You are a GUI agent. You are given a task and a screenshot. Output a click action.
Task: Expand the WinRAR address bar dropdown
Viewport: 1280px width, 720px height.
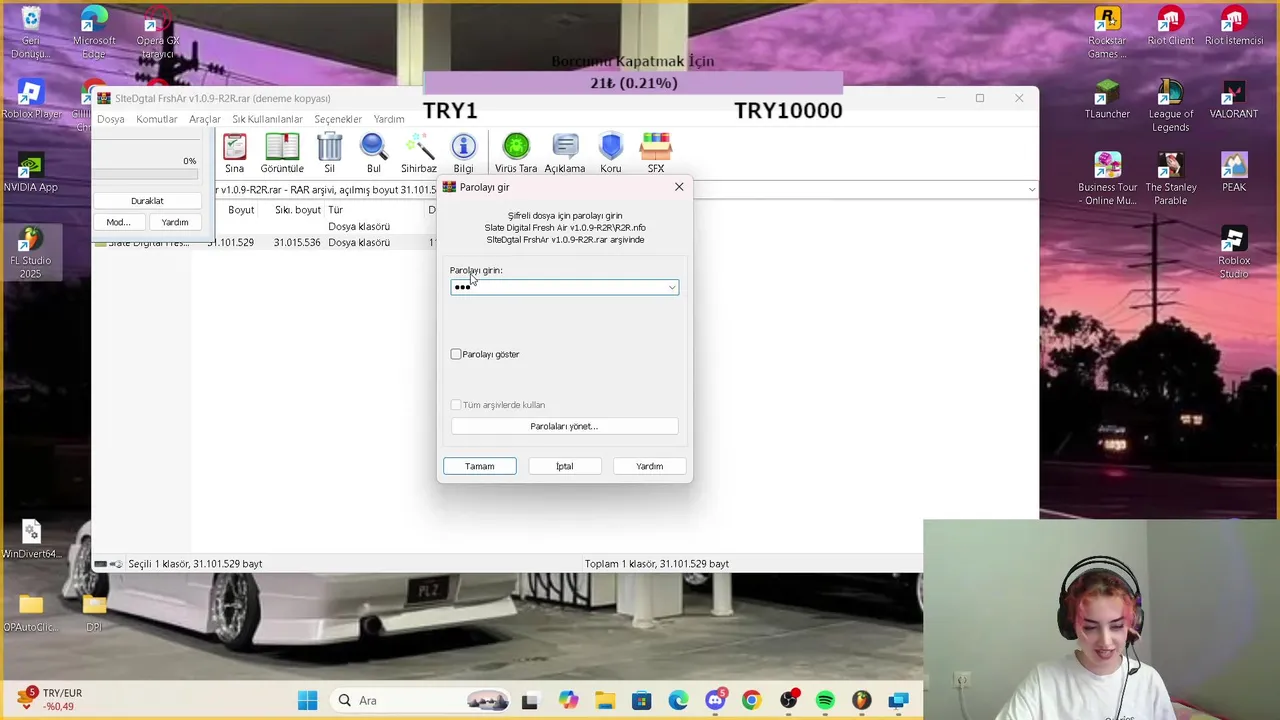pos(1031,189)
